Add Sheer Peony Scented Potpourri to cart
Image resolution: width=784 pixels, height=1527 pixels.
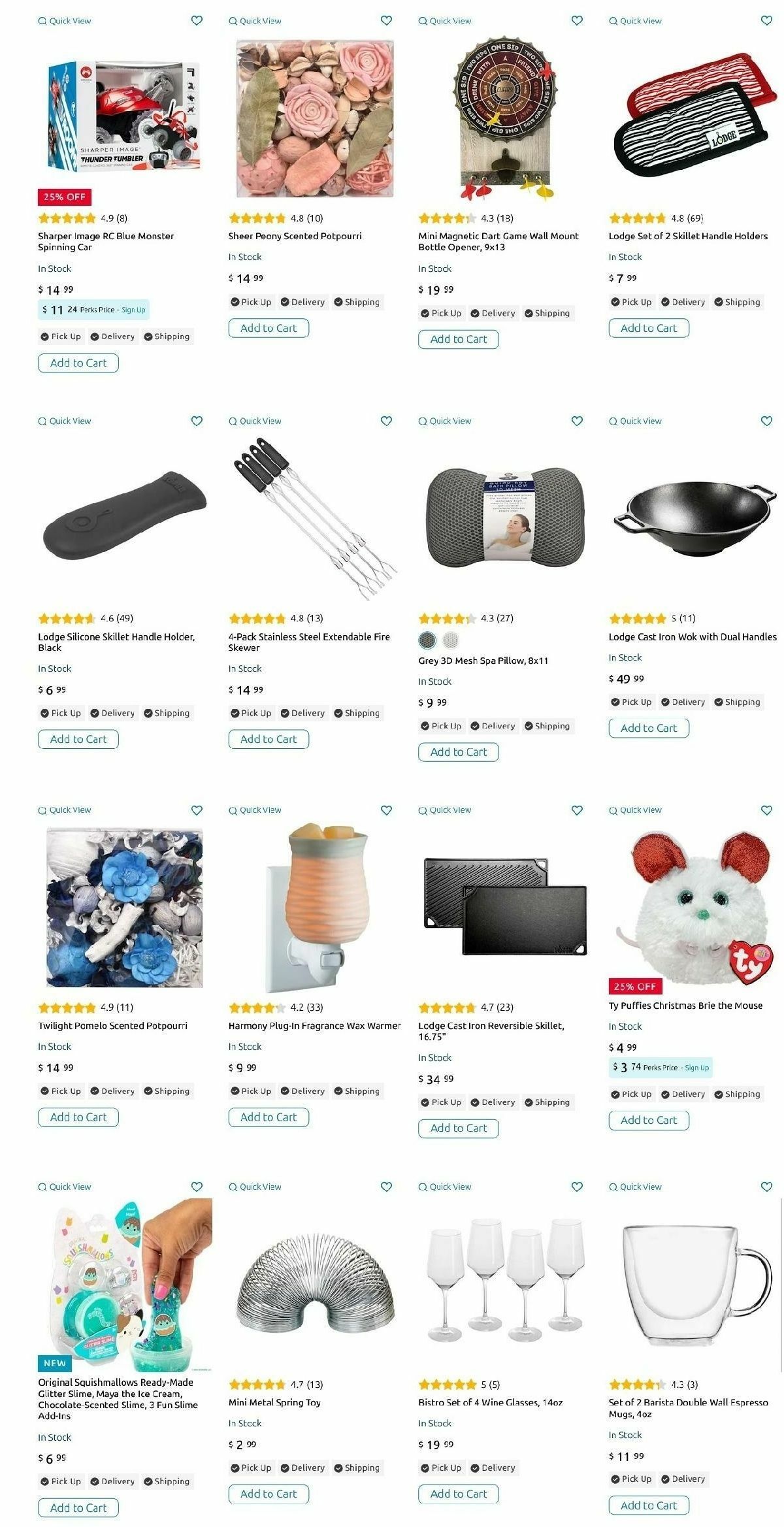tap(269, 328)
